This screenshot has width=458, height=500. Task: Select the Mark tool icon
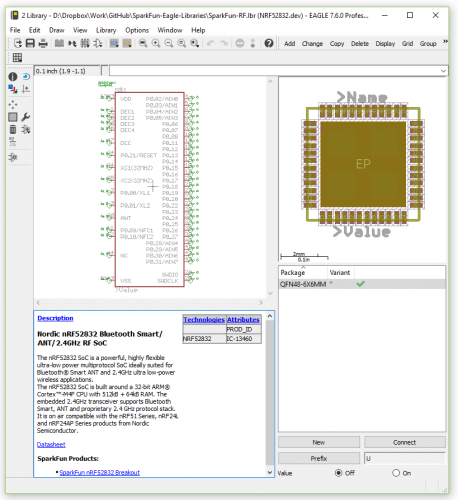point(26,89)
